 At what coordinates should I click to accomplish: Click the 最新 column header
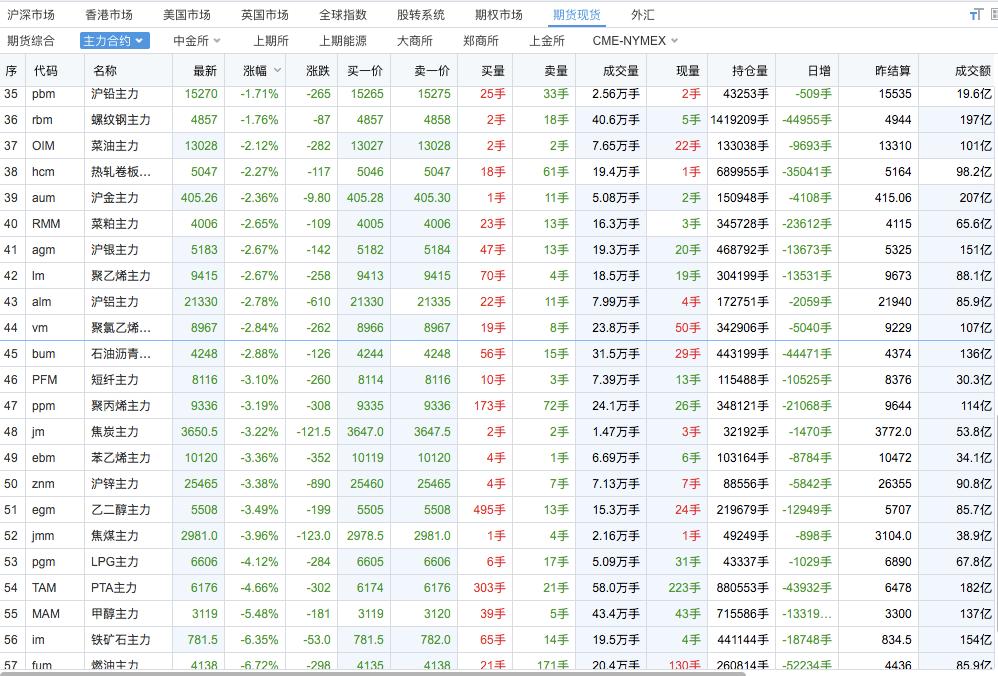(x=205, y=71)
